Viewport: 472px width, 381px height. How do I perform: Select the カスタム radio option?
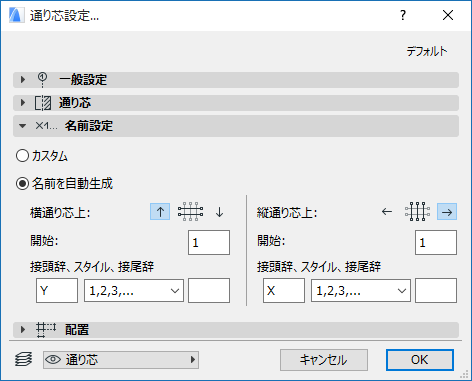tap(42, 156)
